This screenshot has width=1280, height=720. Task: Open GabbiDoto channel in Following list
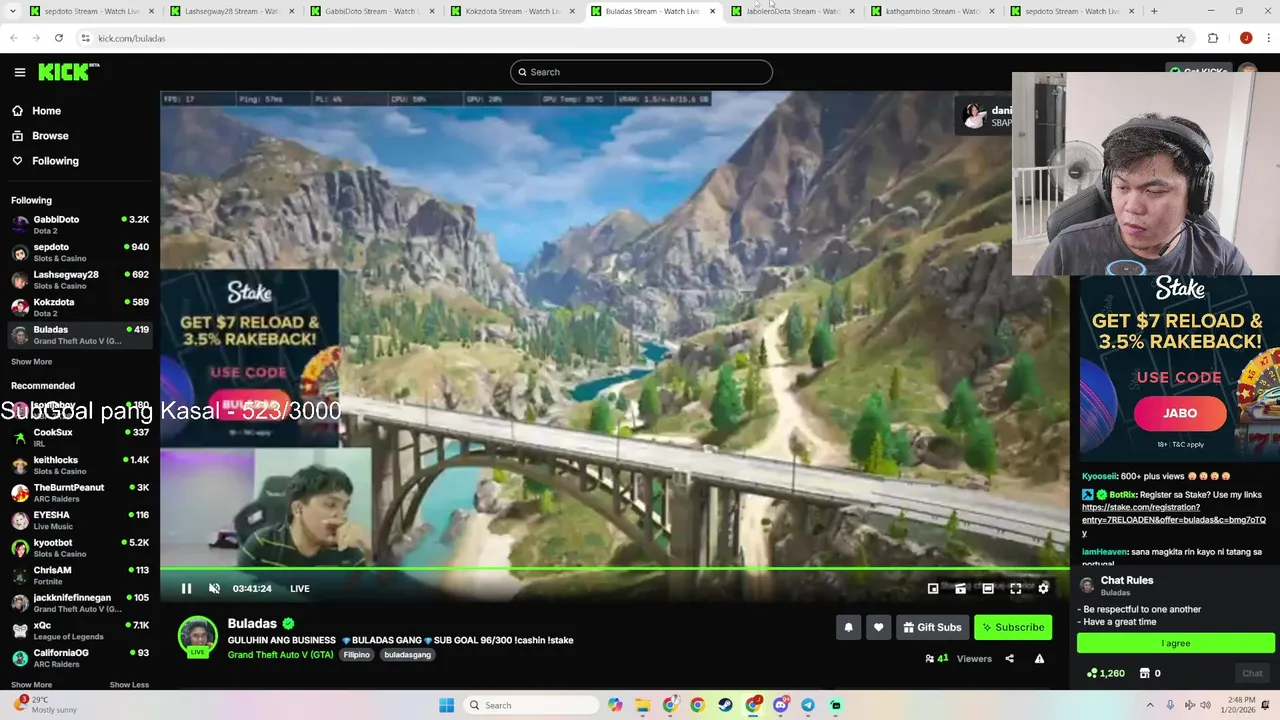tap(80, 225)
